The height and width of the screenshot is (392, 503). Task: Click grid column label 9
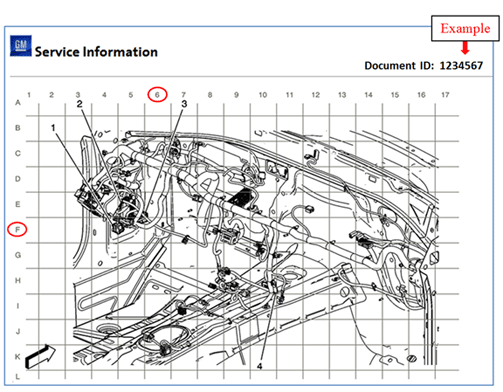click(x=236, y=95)
